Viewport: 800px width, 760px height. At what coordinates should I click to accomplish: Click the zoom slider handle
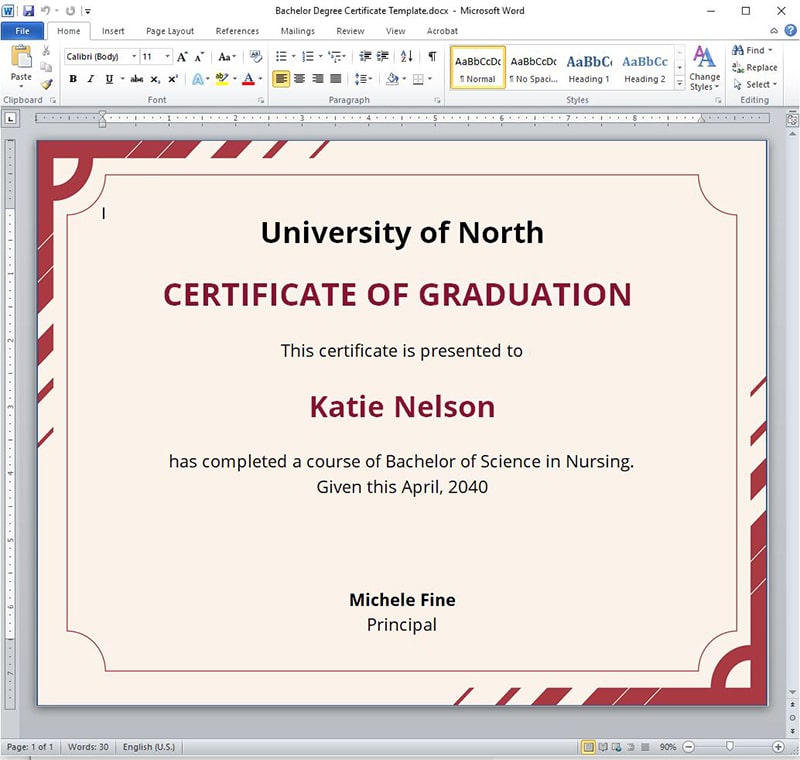[731, 747]
